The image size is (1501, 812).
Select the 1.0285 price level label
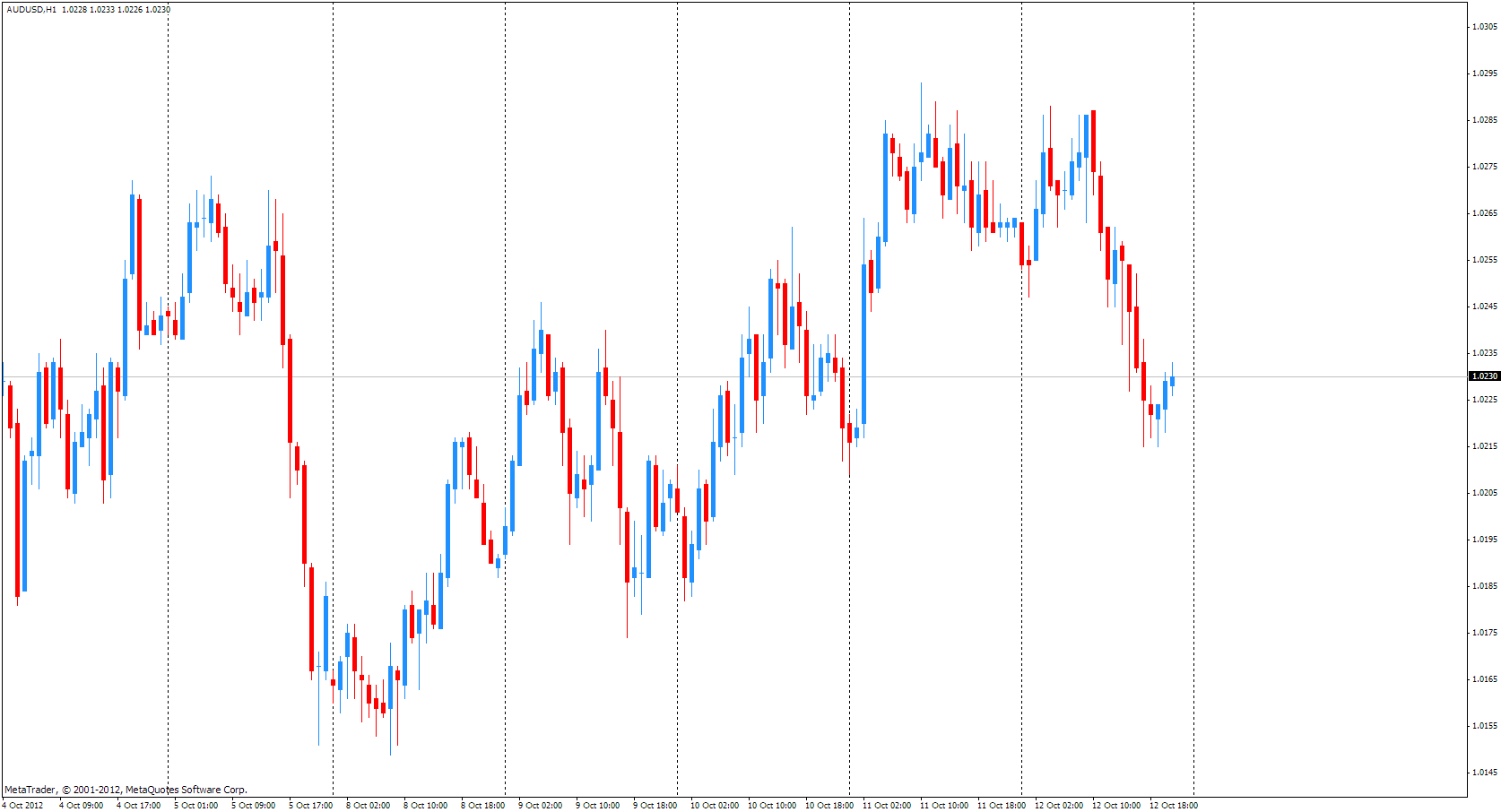(x=1485, y=120)
